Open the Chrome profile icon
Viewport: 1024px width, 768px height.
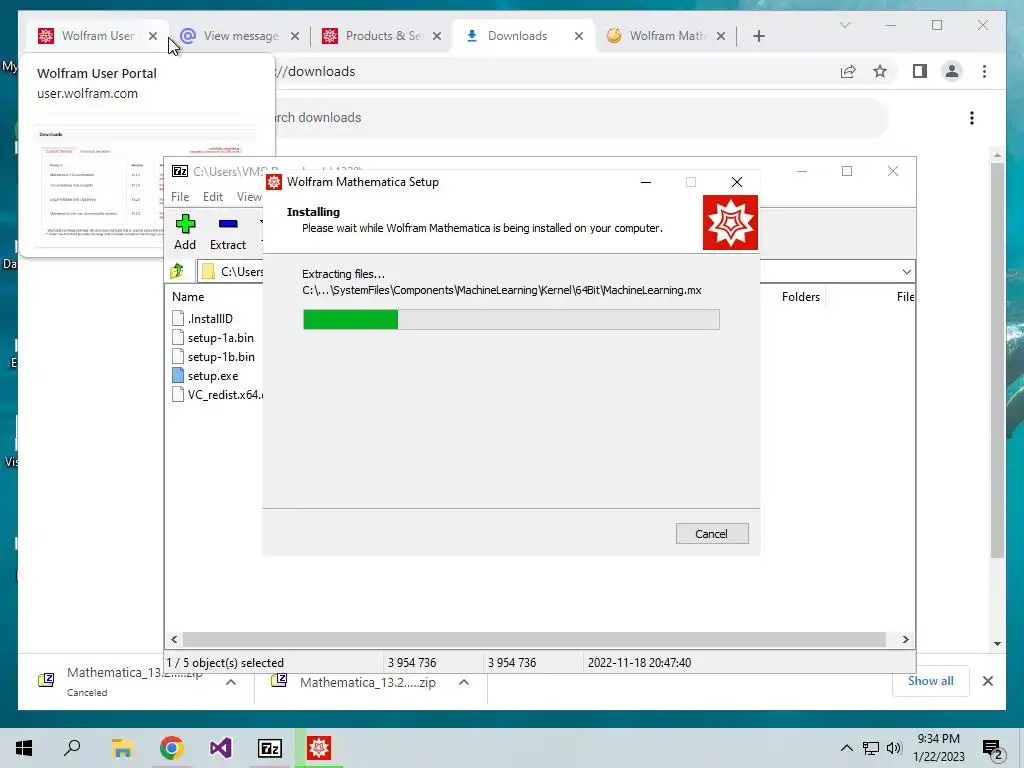coord(952,71)
